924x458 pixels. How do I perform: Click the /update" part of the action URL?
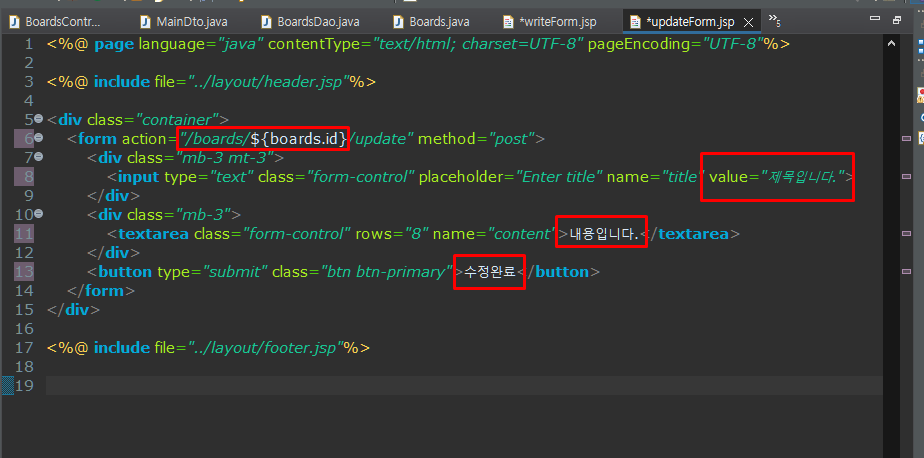(x=382, y=139)
